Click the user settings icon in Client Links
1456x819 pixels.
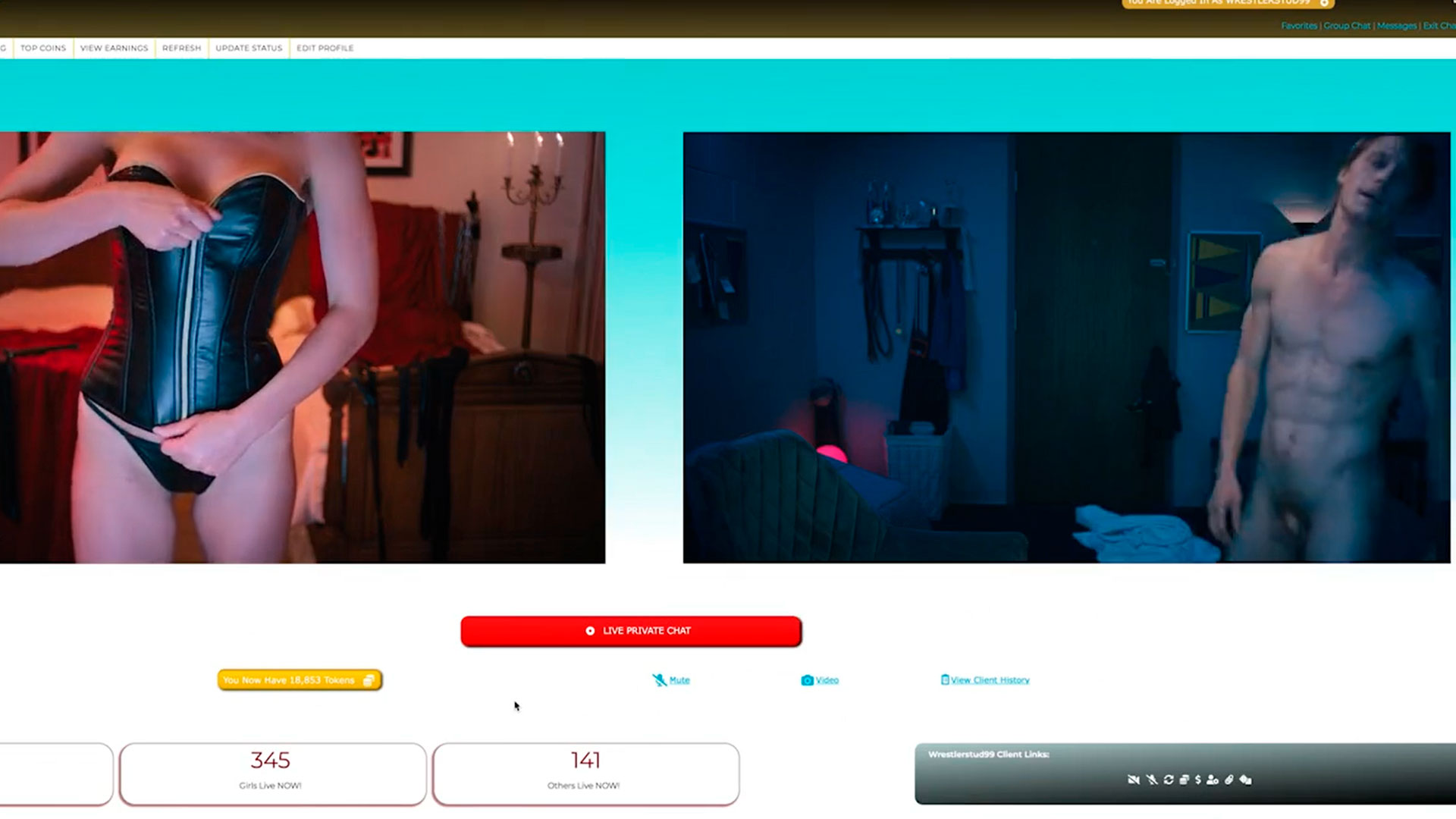click(x=1213, y=780)
